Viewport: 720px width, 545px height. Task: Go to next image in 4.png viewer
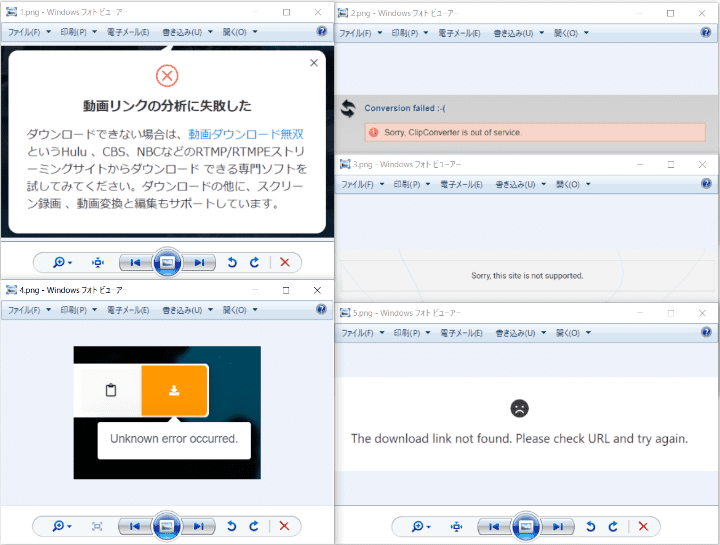point(200,525)
